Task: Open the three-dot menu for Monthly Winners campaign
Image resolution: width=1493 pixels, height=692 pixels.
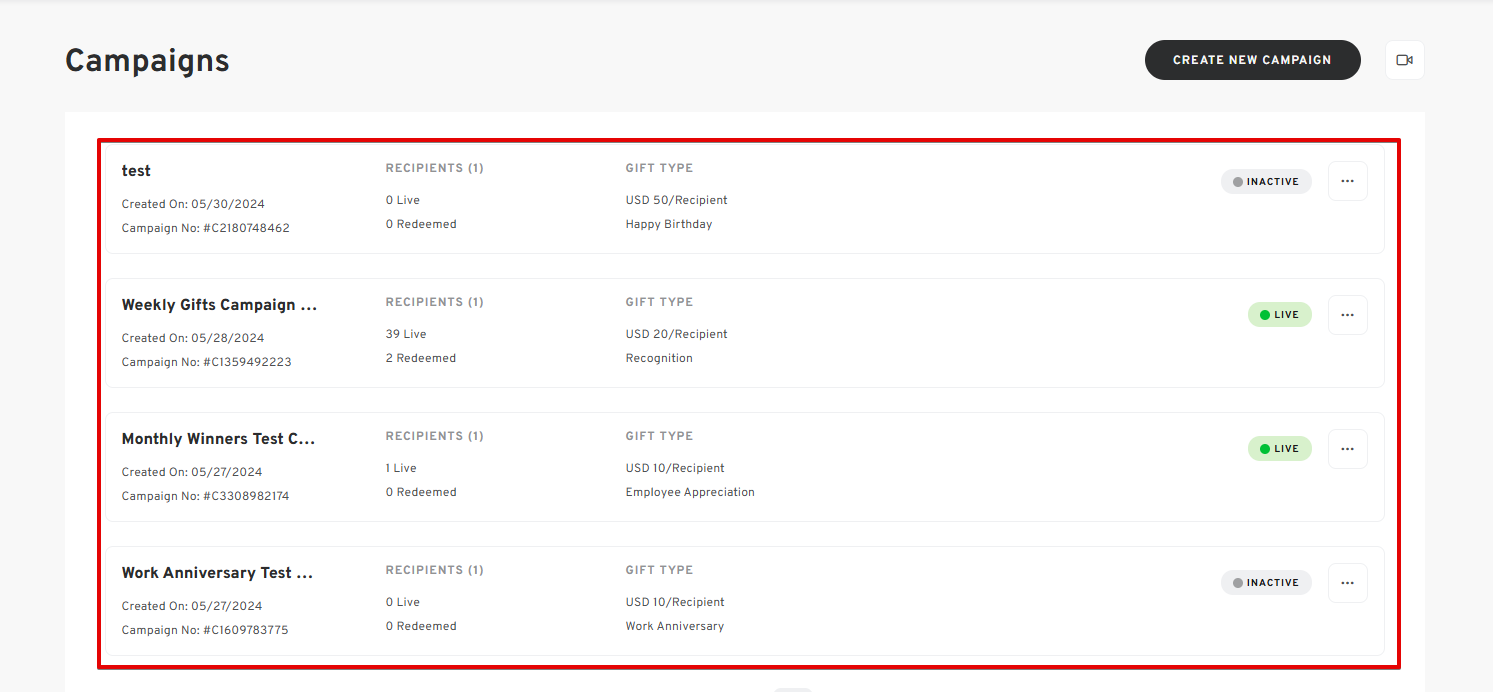Action: [x=1347, y=449]
